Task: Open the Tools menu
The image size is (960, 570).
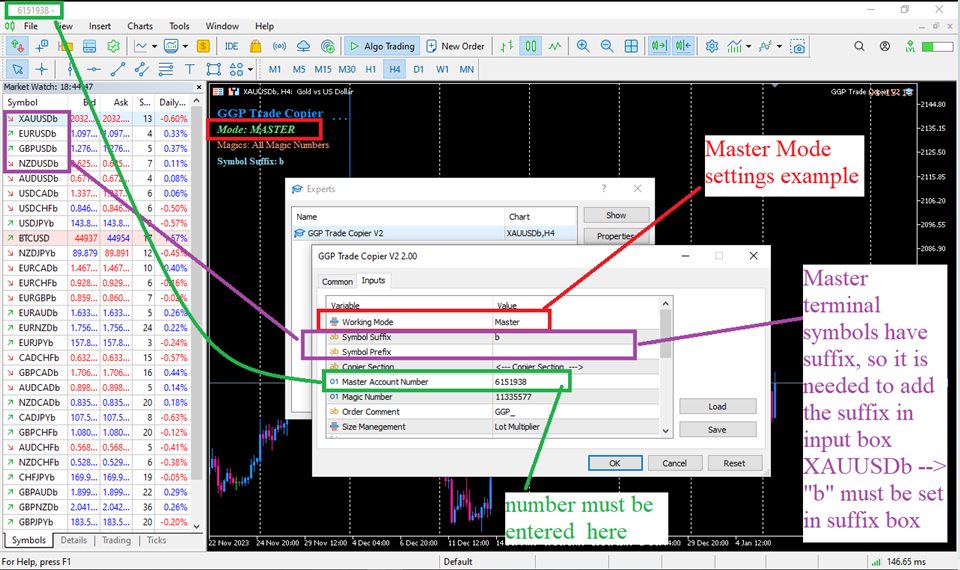Action: pos(179,26)
